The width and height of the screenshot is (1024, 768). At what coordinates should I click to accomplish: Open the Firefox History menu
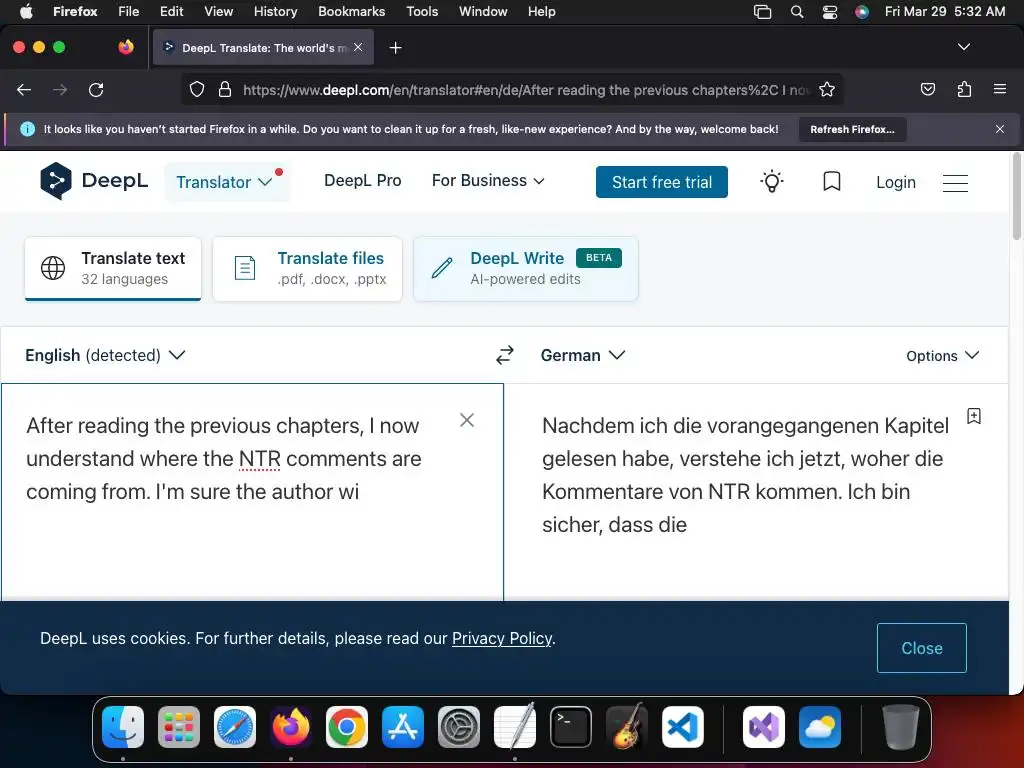tap(275, 12)
